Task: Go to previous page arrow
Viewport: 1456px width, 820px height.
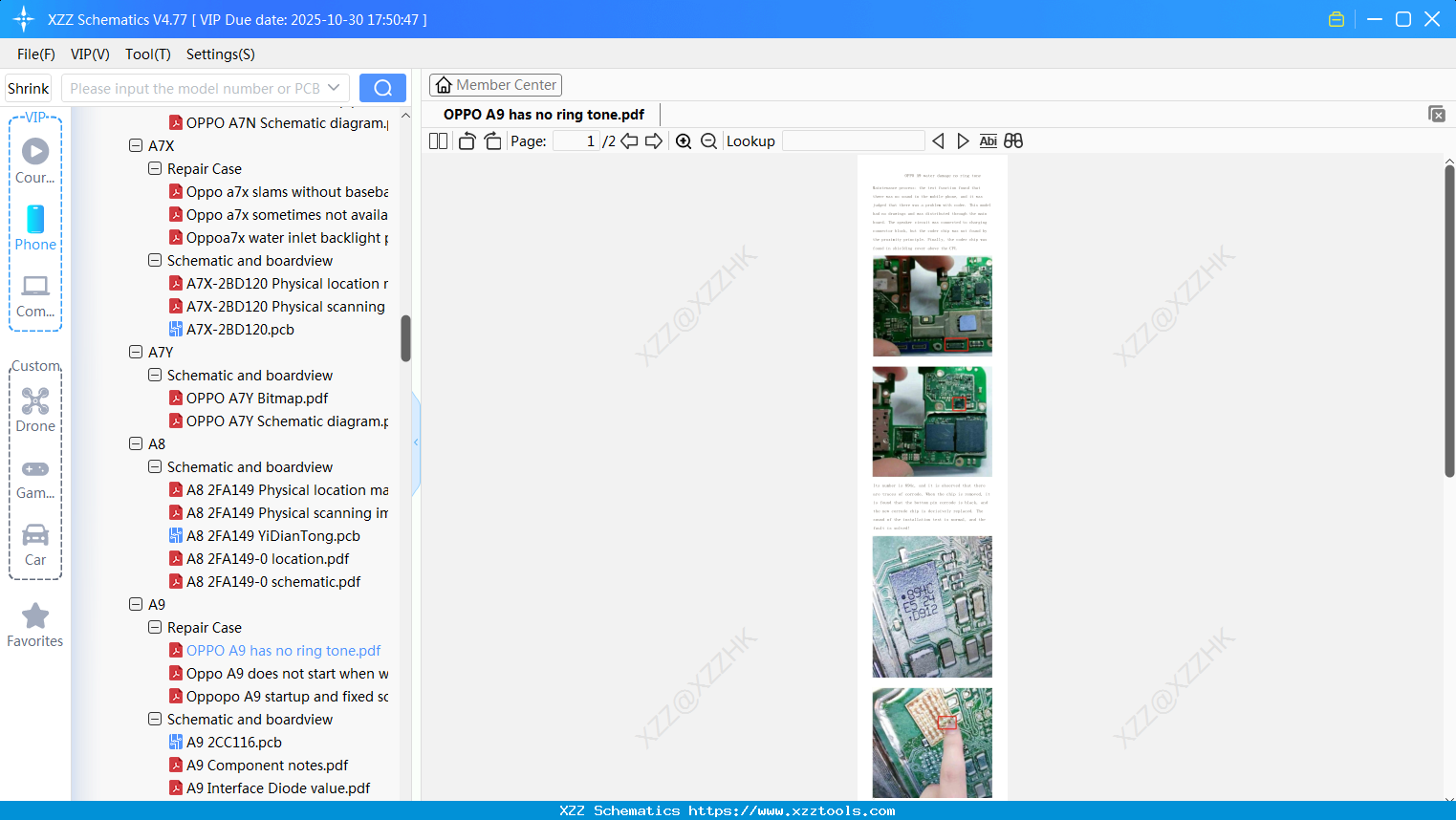Action: (629, 141)
